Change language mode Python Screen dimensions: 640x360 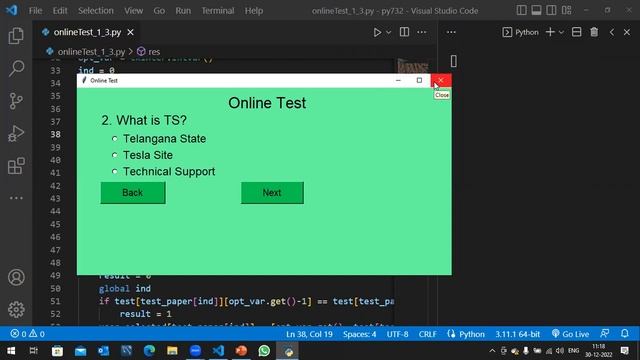click(472, 334)
